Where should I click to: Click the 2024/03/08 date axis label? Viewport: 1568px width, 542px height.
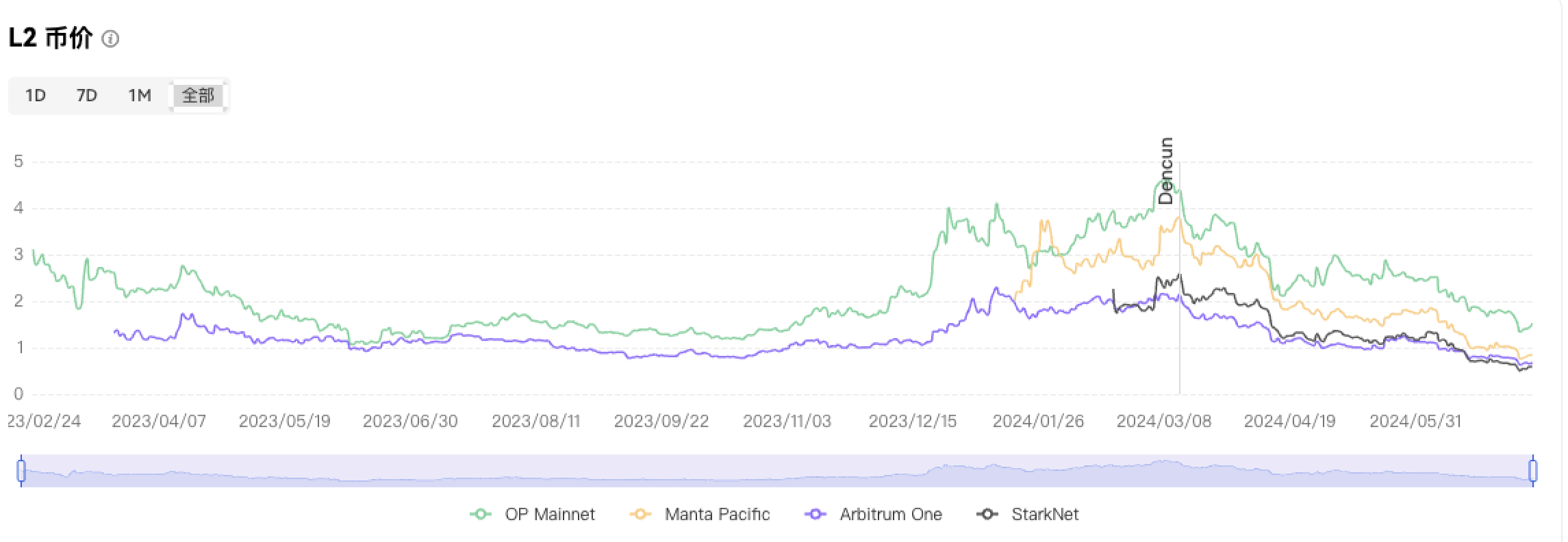pyautogui.click(x=1164, y=421)
